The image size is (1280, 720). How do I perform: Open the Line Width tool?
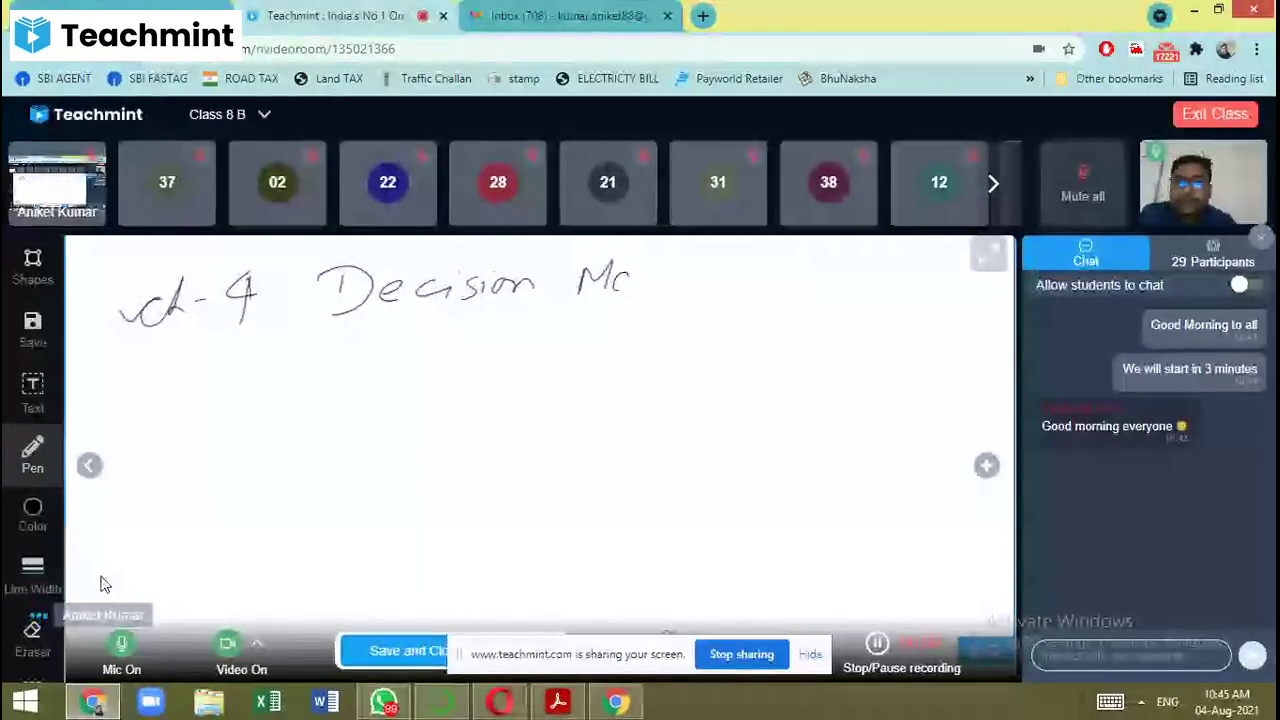pyautogui.click(x=32, y=575)
